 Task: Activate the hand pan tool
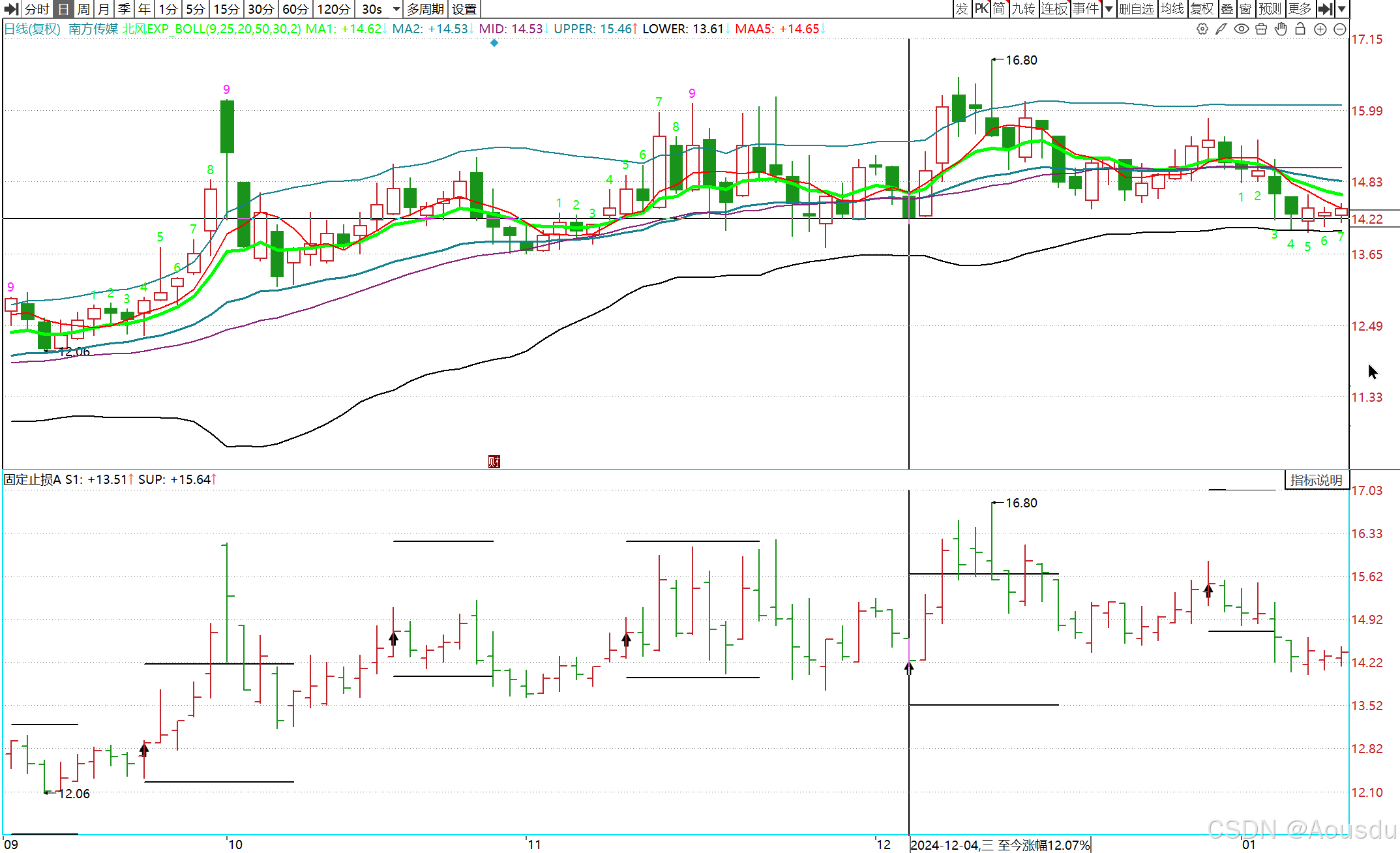click(1281, 29)
